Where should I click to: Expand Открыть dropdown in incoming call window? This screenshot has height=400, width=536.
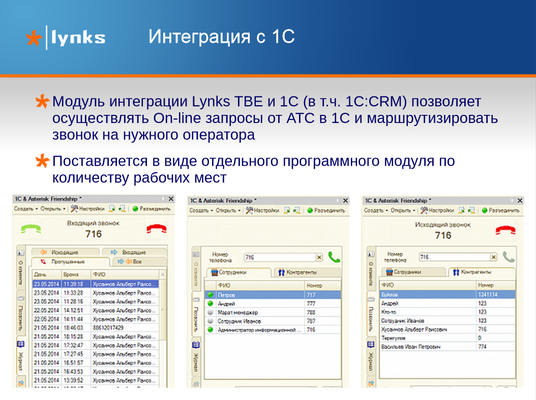(x=53, y=209)
